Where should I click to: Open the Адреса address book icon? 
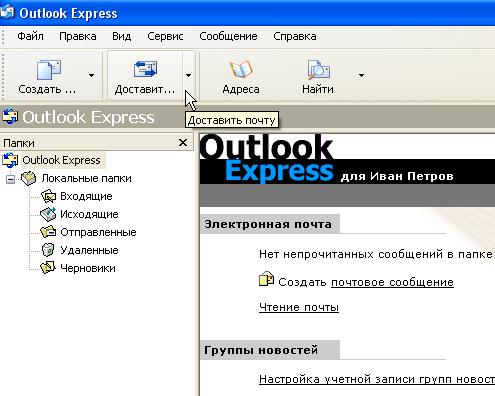point(241,70)
